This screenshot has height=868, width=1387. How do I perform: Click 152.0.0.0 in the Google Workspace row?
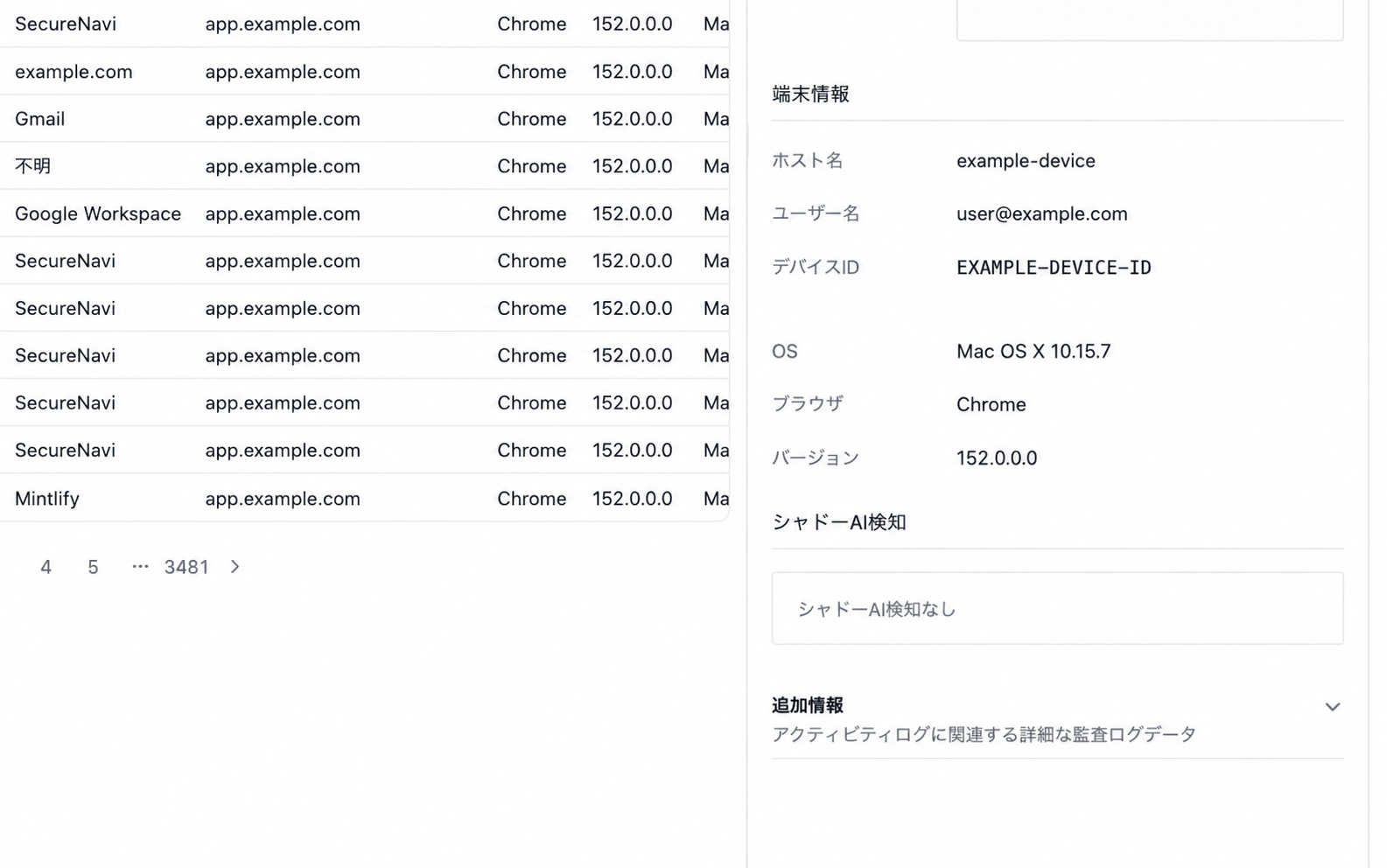[632, 213]
